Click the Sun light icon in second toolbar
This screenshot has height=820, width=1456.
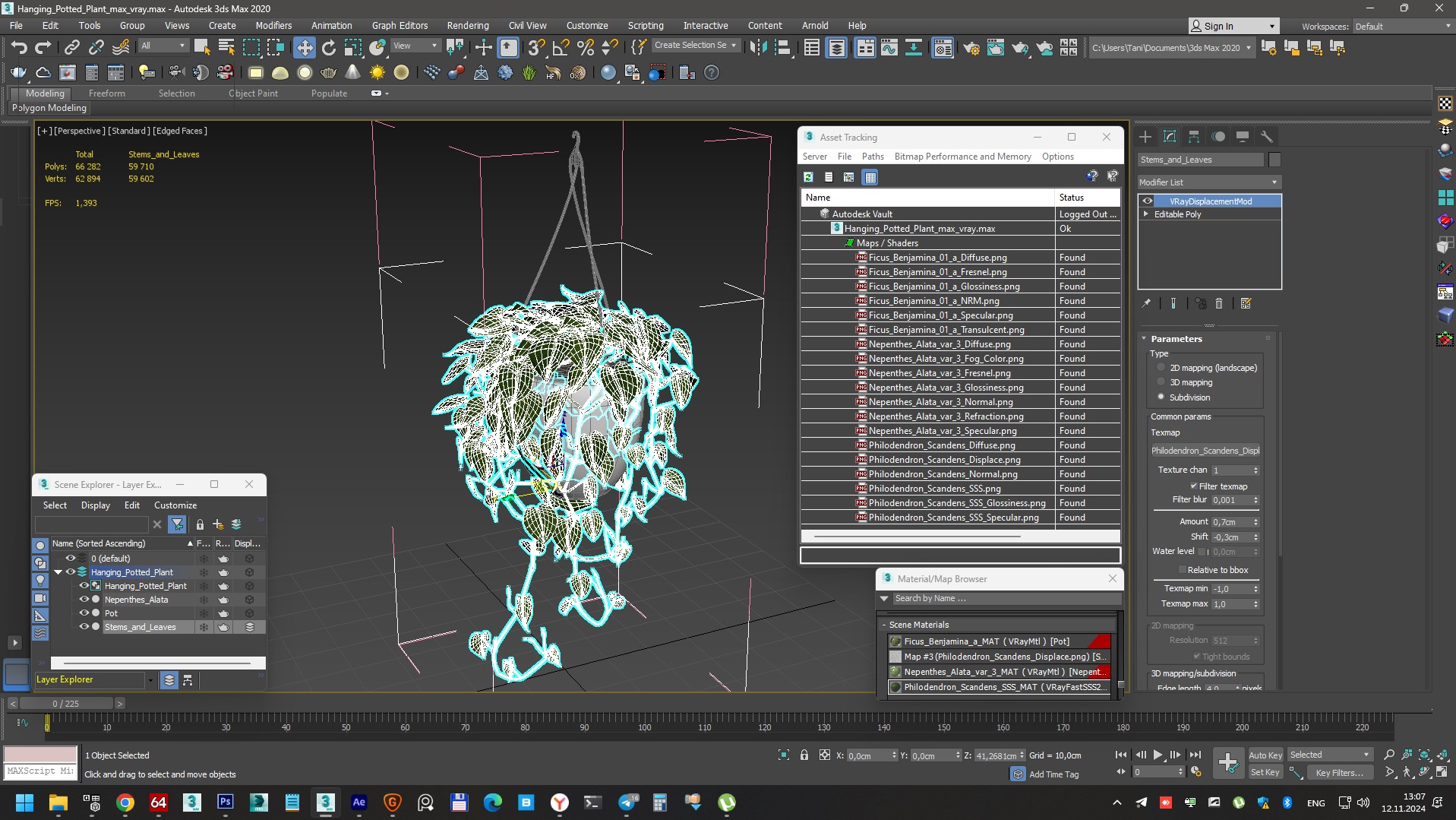point(377,73)
